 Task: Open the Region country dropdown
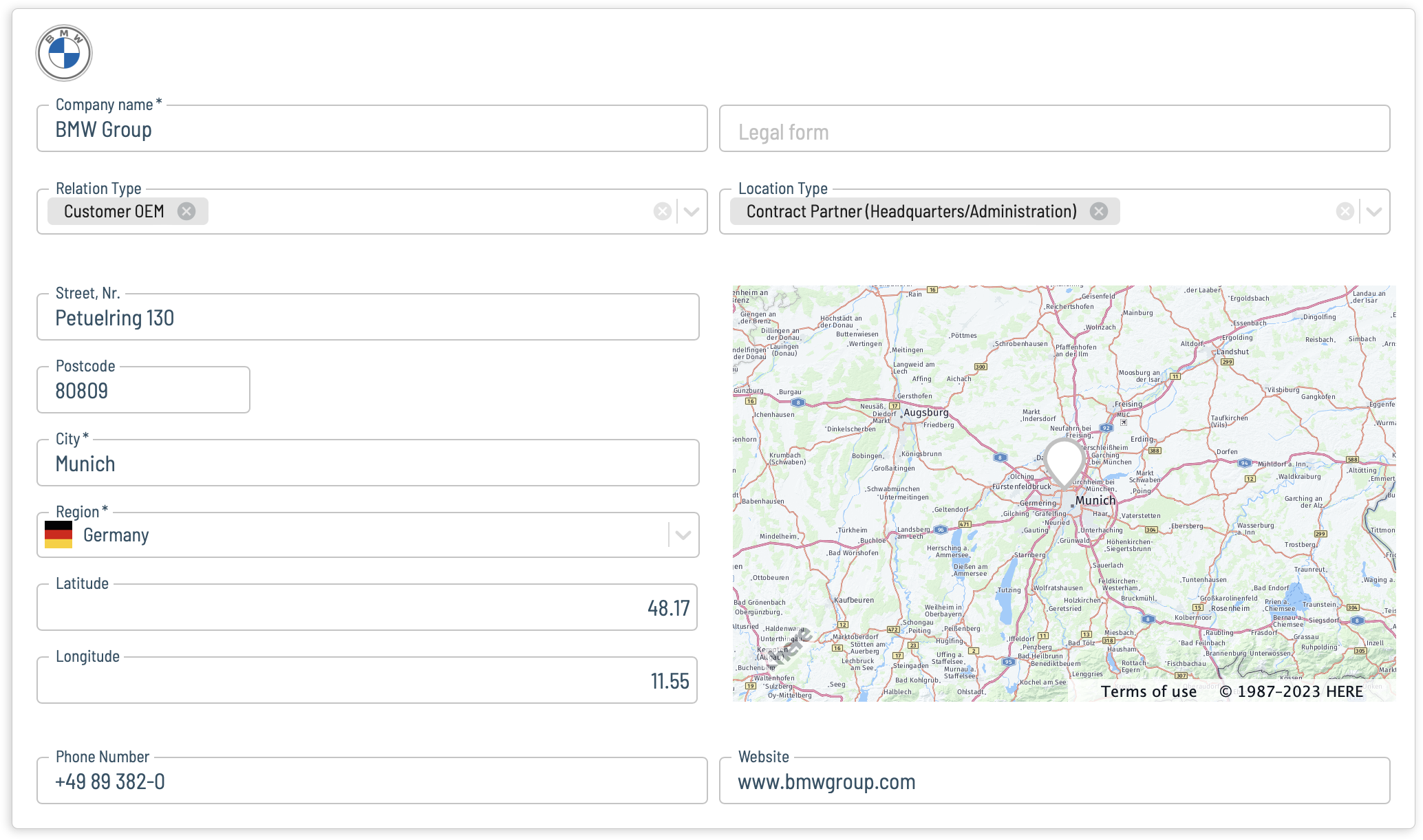tap(683, 535)
